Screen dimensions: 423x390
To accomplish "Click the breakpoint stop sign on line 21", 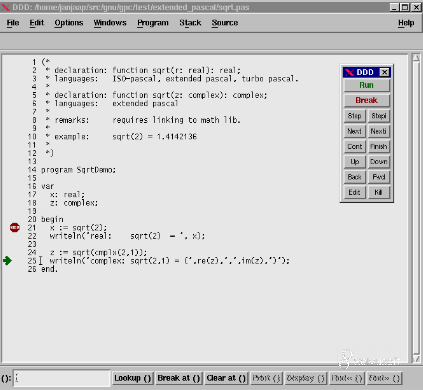I will [15, 228].
